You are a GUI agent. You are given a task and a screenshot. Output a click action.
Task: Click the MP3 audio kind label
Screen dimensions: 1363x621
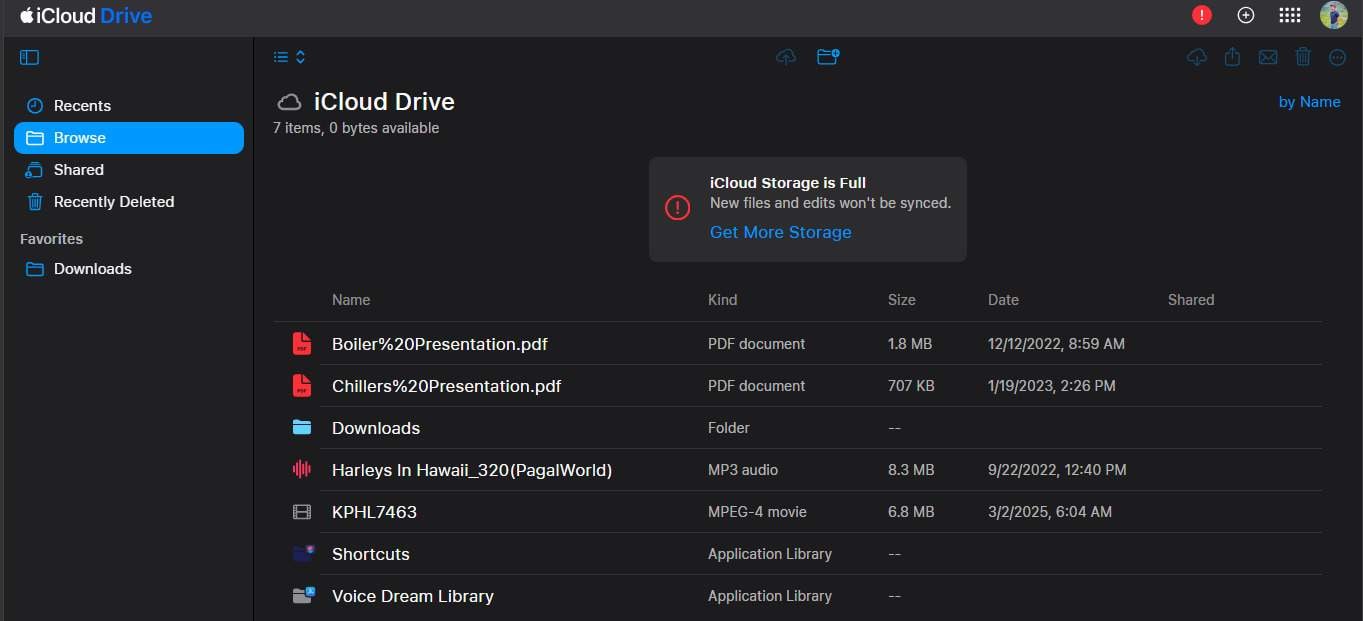click(743, 470)
